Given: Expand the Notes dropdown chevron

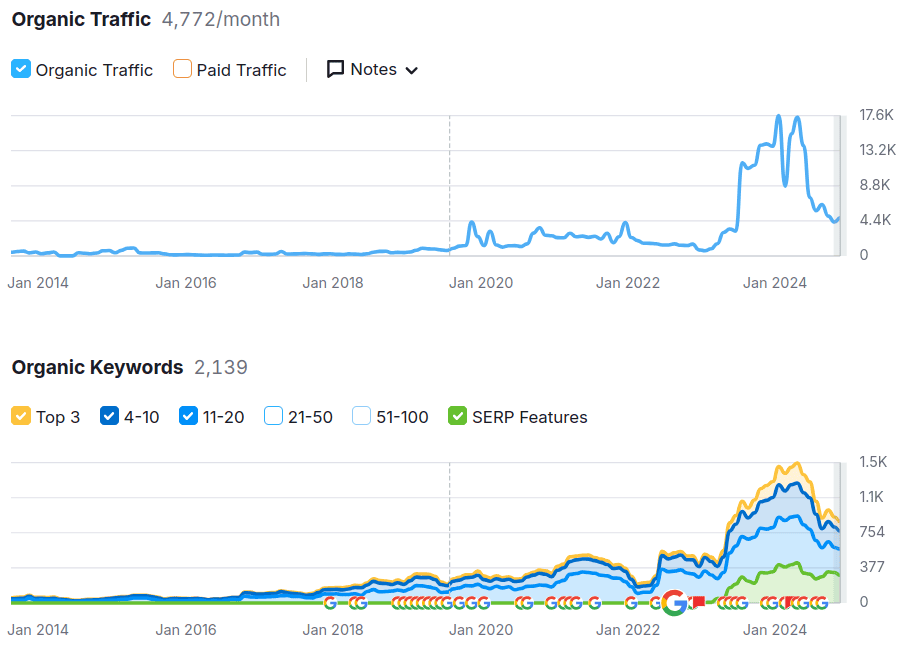Looking at the screenshot, I should point(411,70).
